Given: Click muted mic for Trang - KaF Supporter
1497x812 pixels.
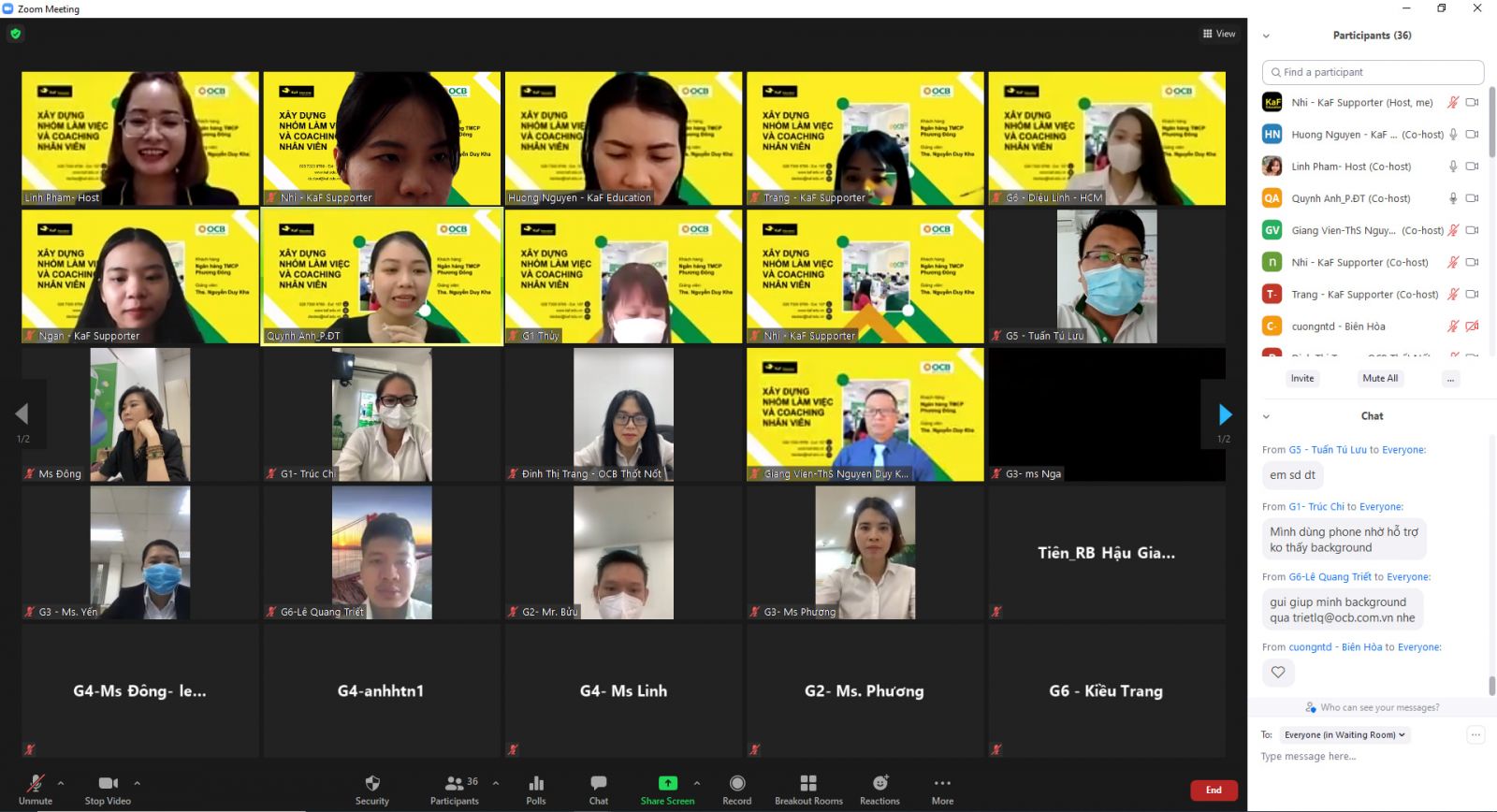Looking at the screenshot, I should click(1453, 294).
